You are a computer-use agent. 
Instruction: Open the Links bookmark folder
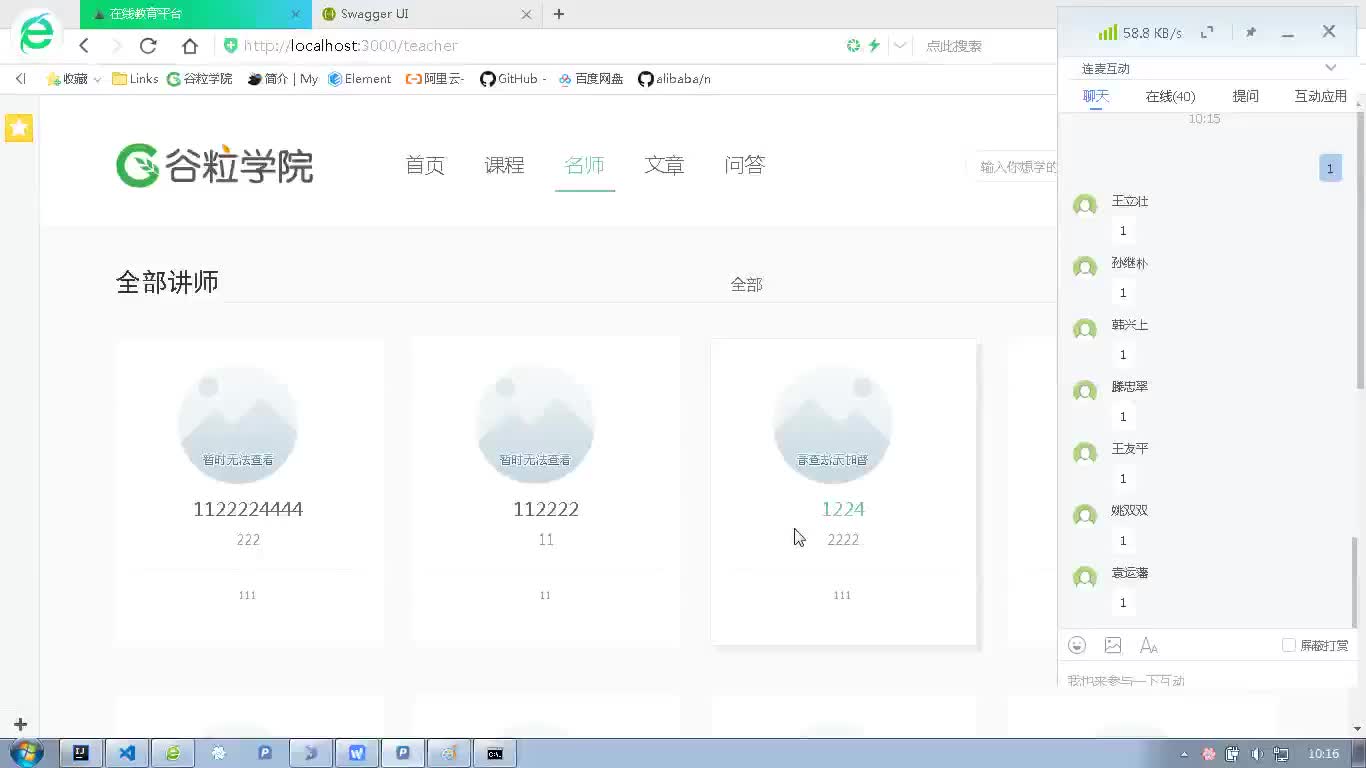click(135, 79)
